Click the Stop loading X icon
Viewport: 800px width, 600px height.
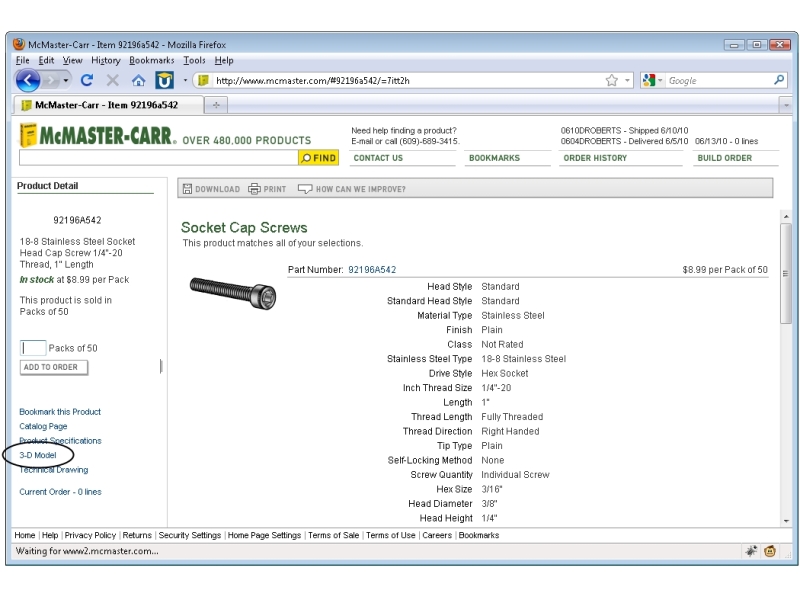click(112, 80)
